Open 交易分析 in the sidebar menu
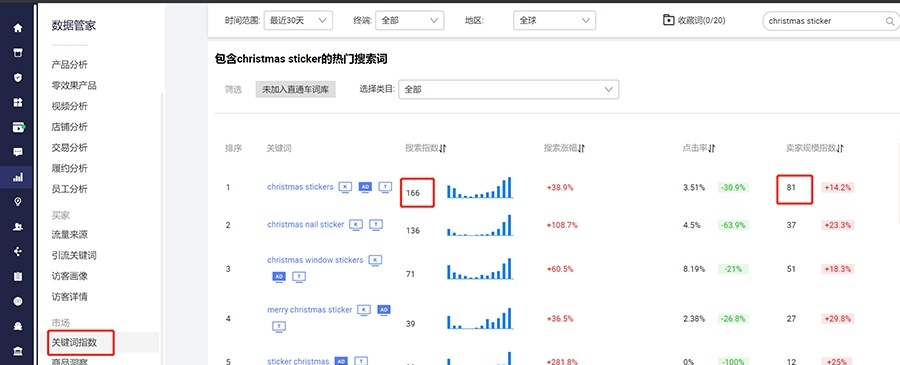The image size is (900, 365). [69, 147]
